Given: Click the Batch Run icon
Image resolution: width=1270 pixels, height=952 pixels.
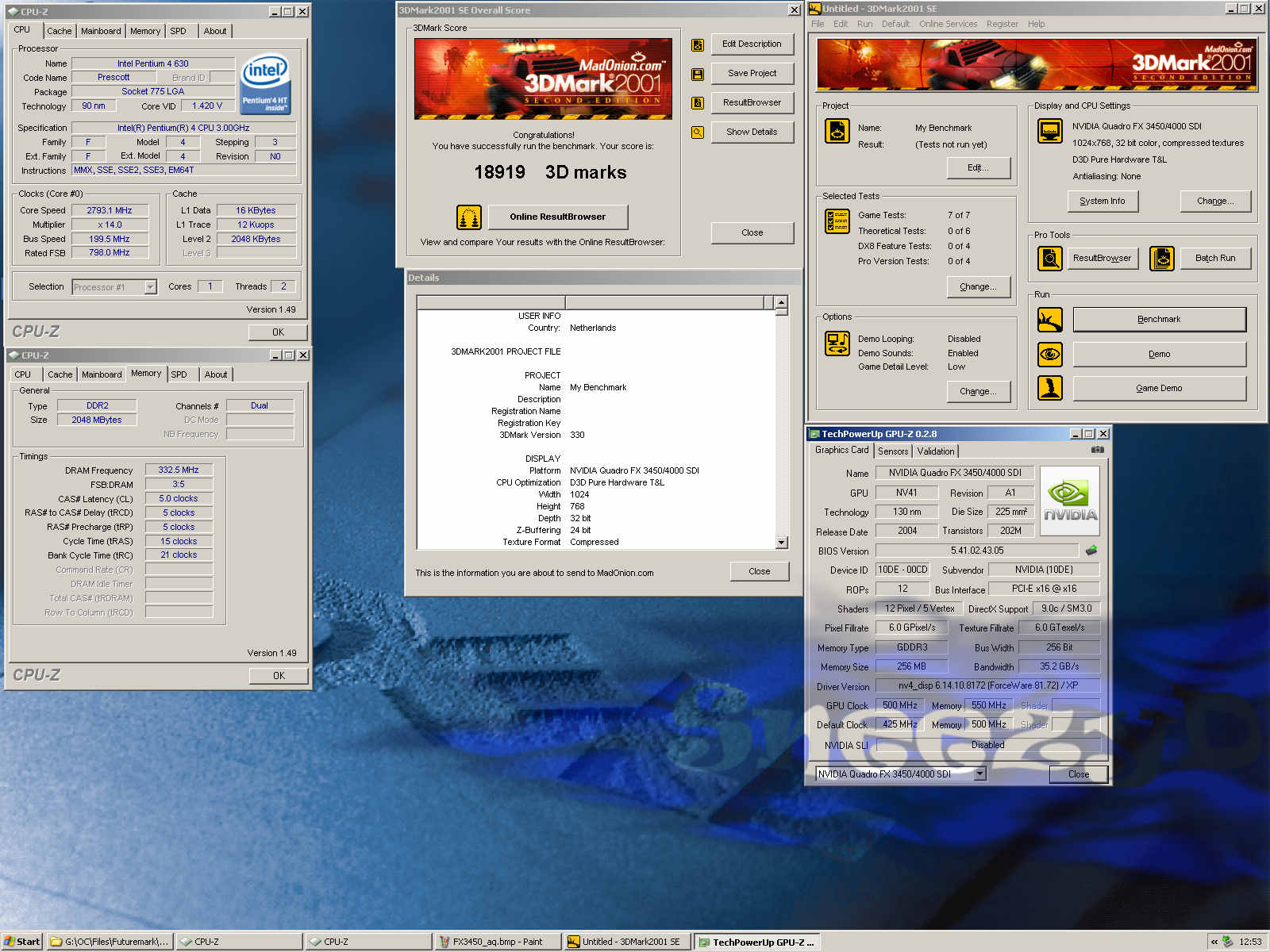Looking at the screenshot, I should pos(1161,259).
